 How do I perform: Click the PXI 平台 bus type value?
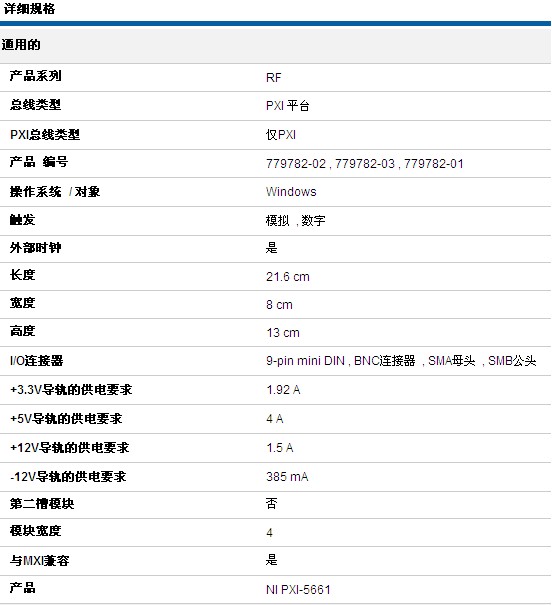(x=288, y=106)
